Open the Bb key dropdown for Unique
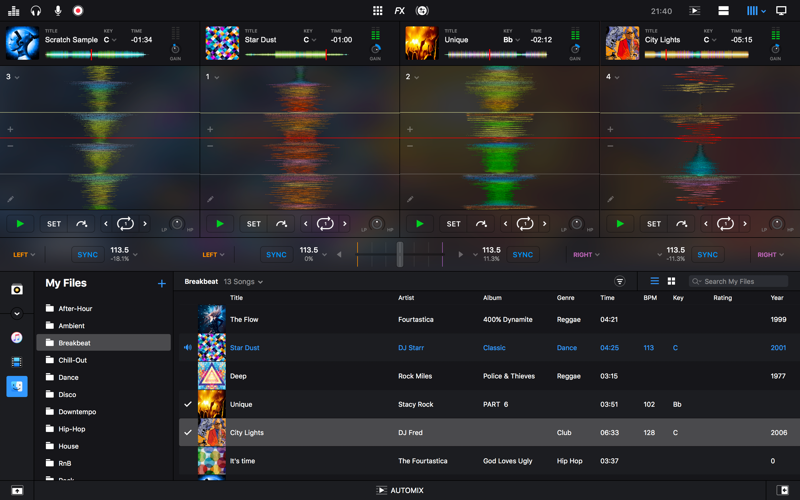 [x=512, y=40]
